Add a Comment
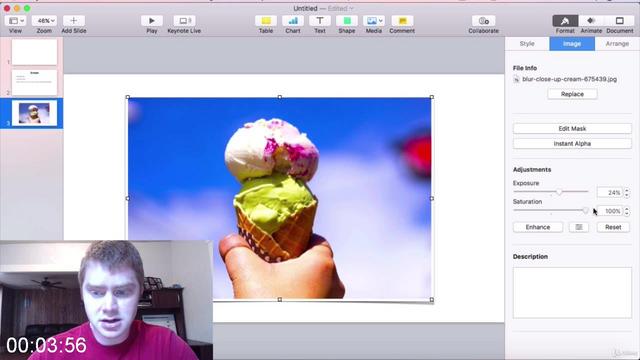This screenshot has width=640, height=360. click(x=402, y=21)
